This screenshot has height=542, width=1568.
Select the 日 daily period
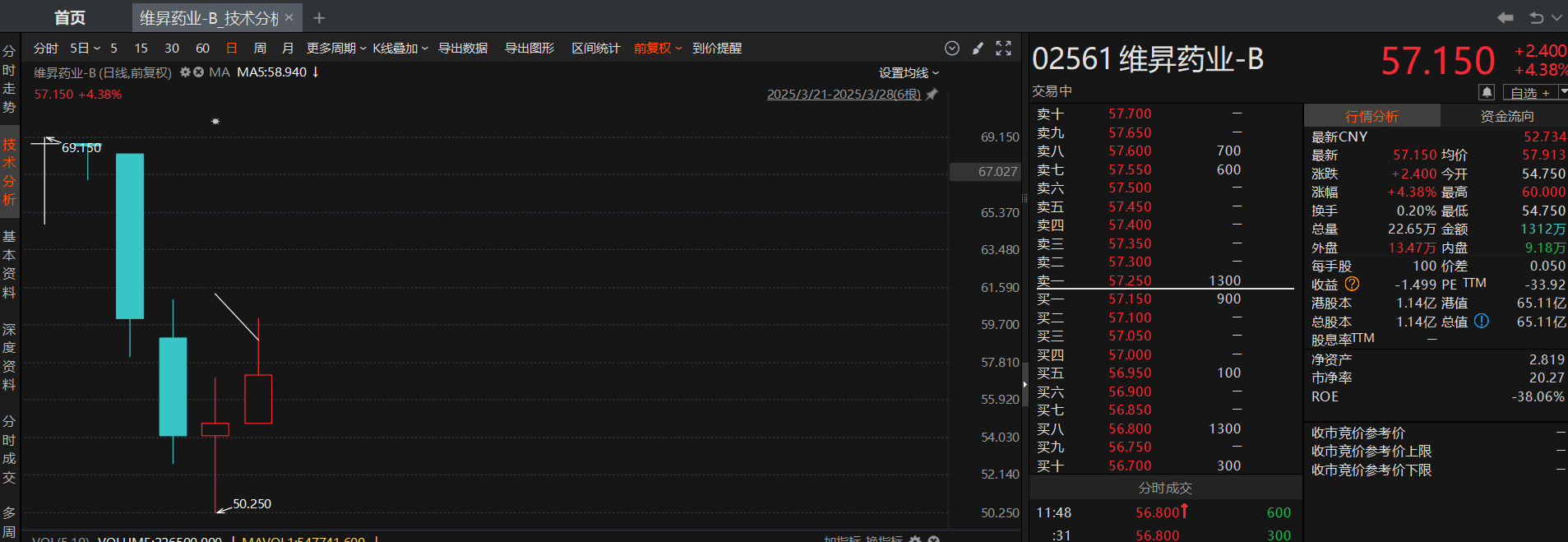coord(232,49)
